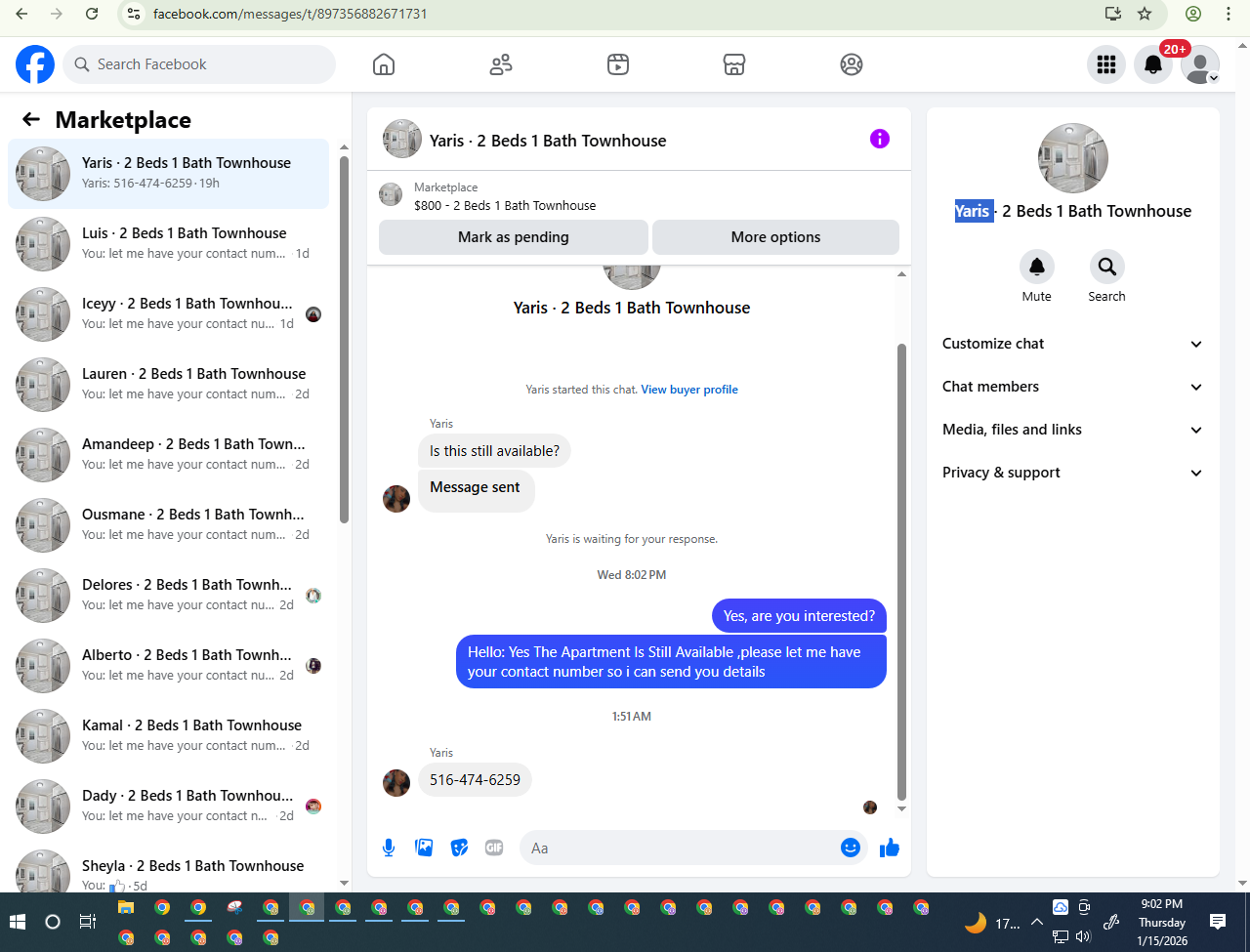Image resolution: width=1250 pixels, height=952 pixels.
Task: Click the back arrow next to Marketplace
Action: 31,119
